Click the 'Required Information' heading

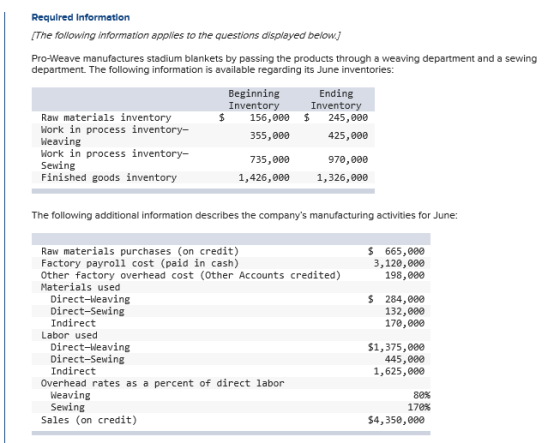pos(81,18)
